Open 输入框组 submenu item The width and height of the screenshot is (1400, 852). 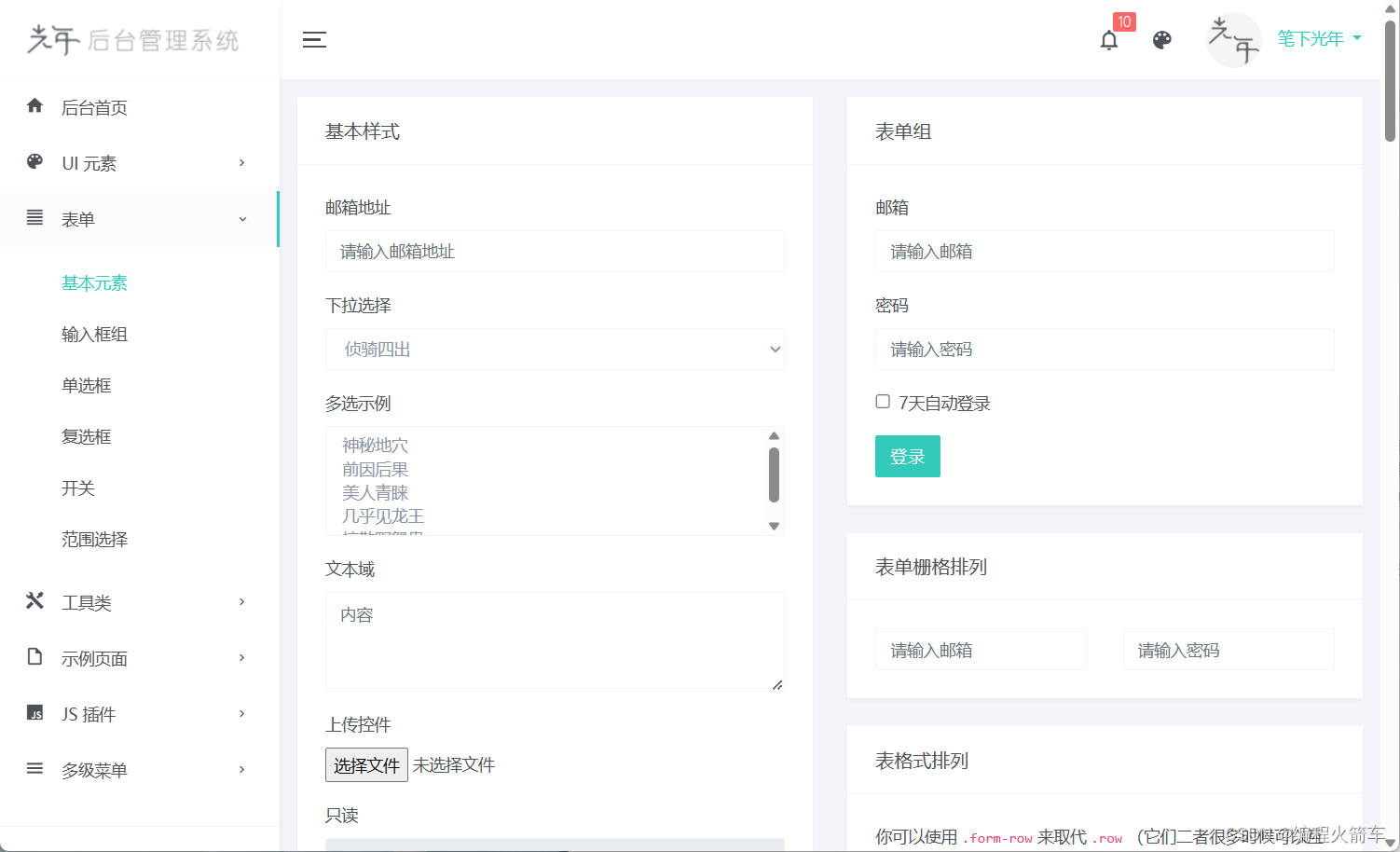[x=94, y=335]
